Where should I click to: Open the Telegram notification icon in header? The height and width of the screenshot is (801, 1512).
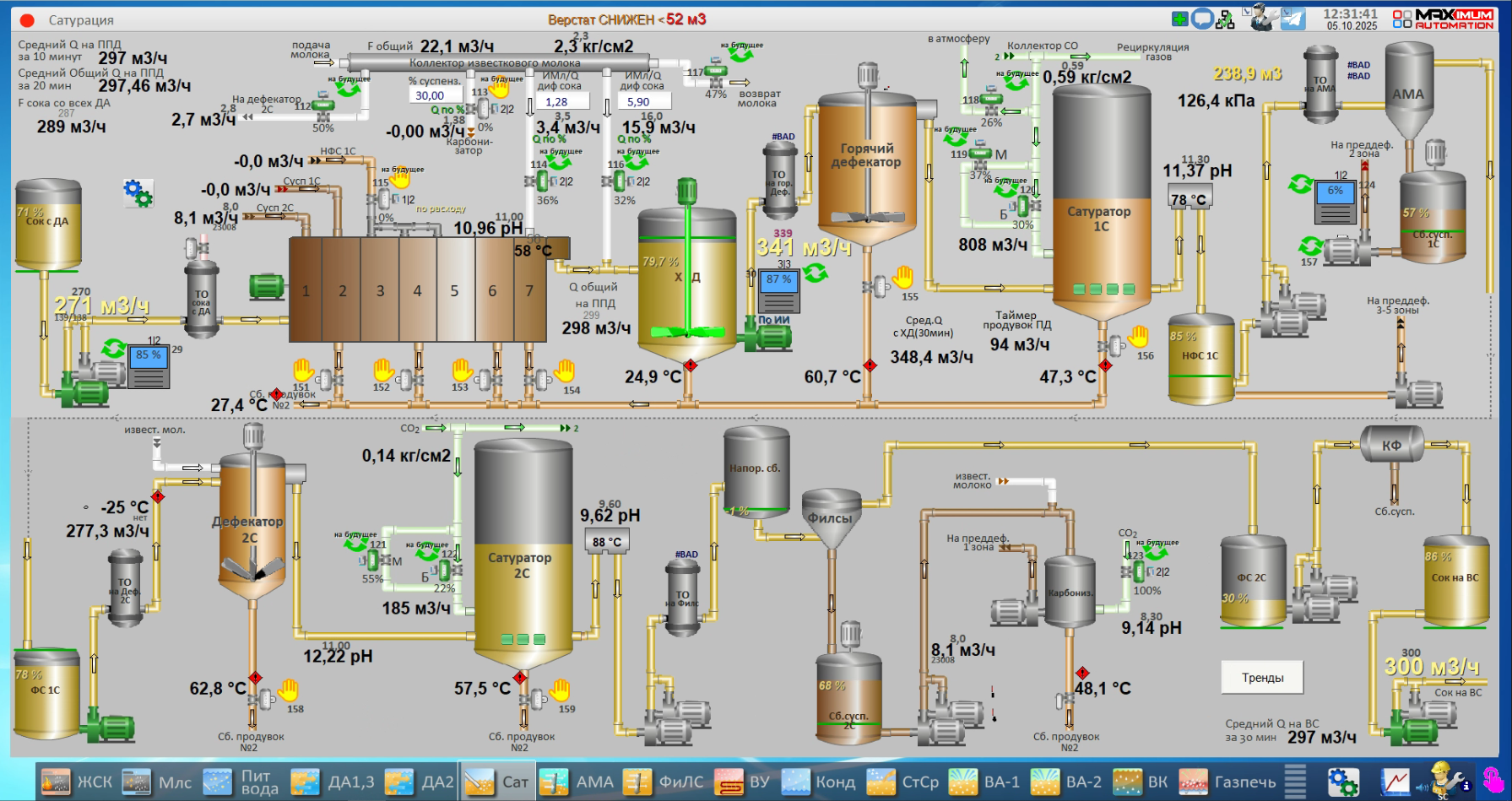click(1293, 19)
